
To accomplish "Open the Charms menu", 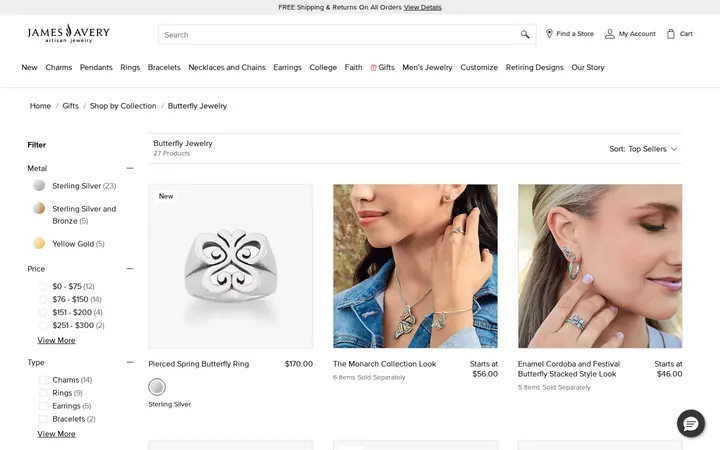I will point(59,67).
